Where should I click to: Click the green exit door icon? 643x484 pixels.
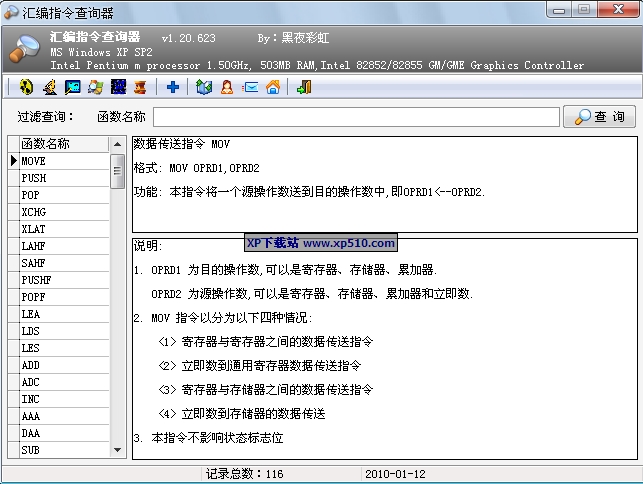(x=304, y=87)
